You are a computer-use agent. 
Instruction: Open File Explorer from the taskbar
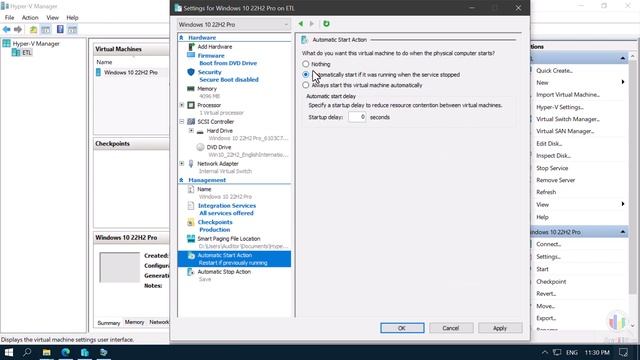click(47, 352)
